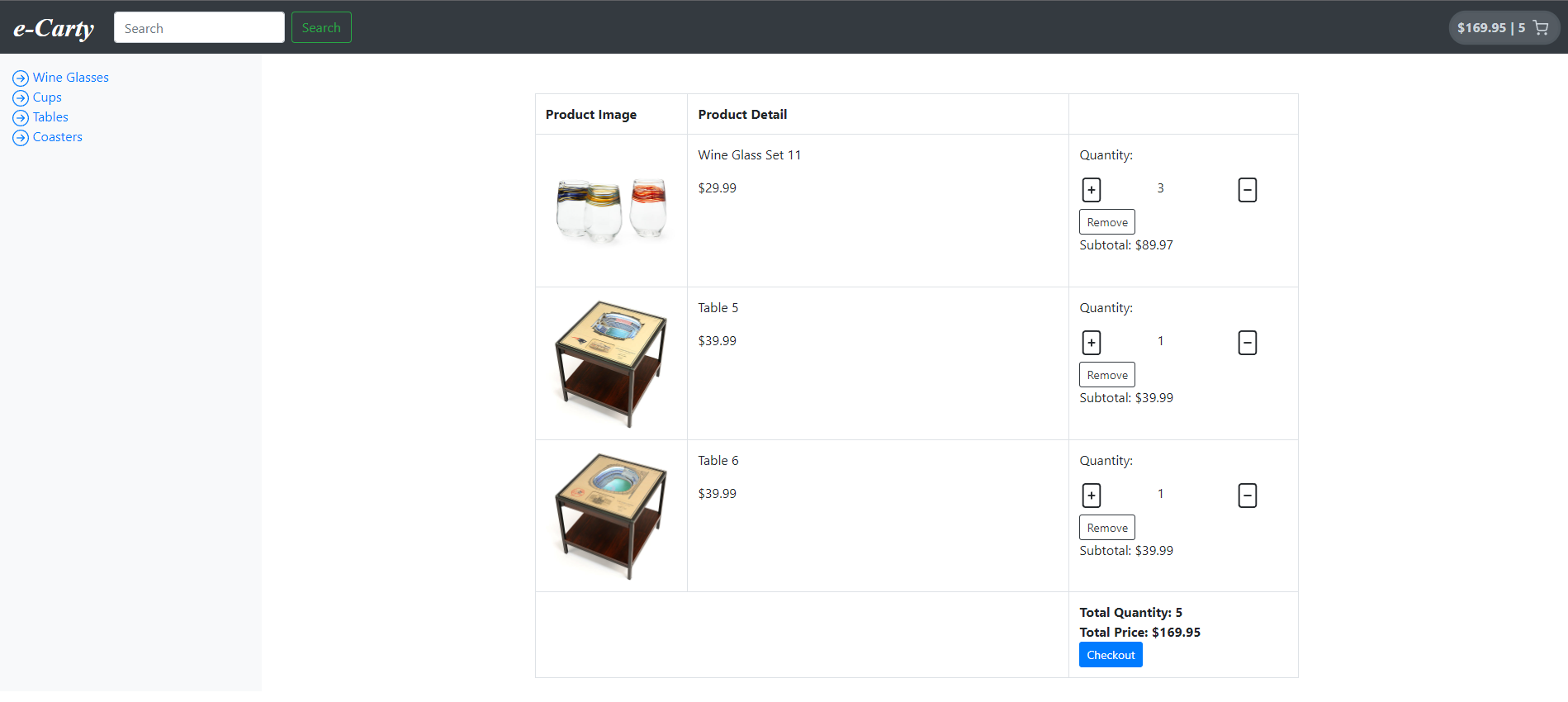Click arrow icon beside Coasters
Image resolution: width=1568 pixels, height=702 pixels.
click(21, 138)
